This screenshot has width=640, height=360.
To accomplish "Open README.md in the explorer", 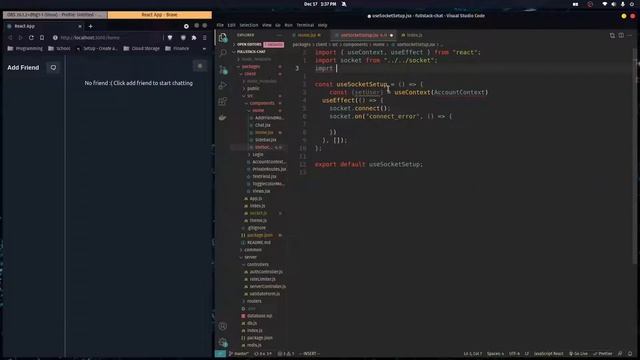I will pyautogui.click(x=258, y=242).
